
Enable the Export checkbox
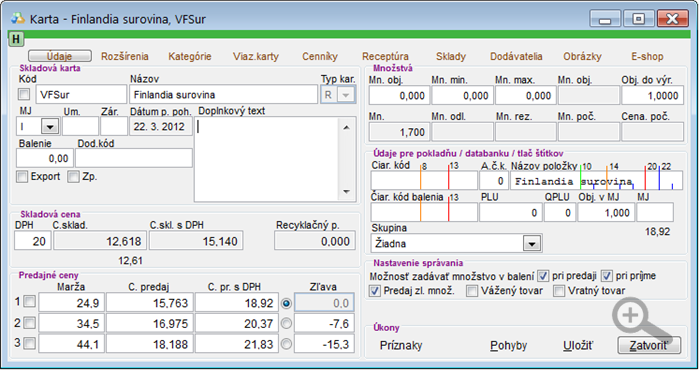tap(22, 177)
